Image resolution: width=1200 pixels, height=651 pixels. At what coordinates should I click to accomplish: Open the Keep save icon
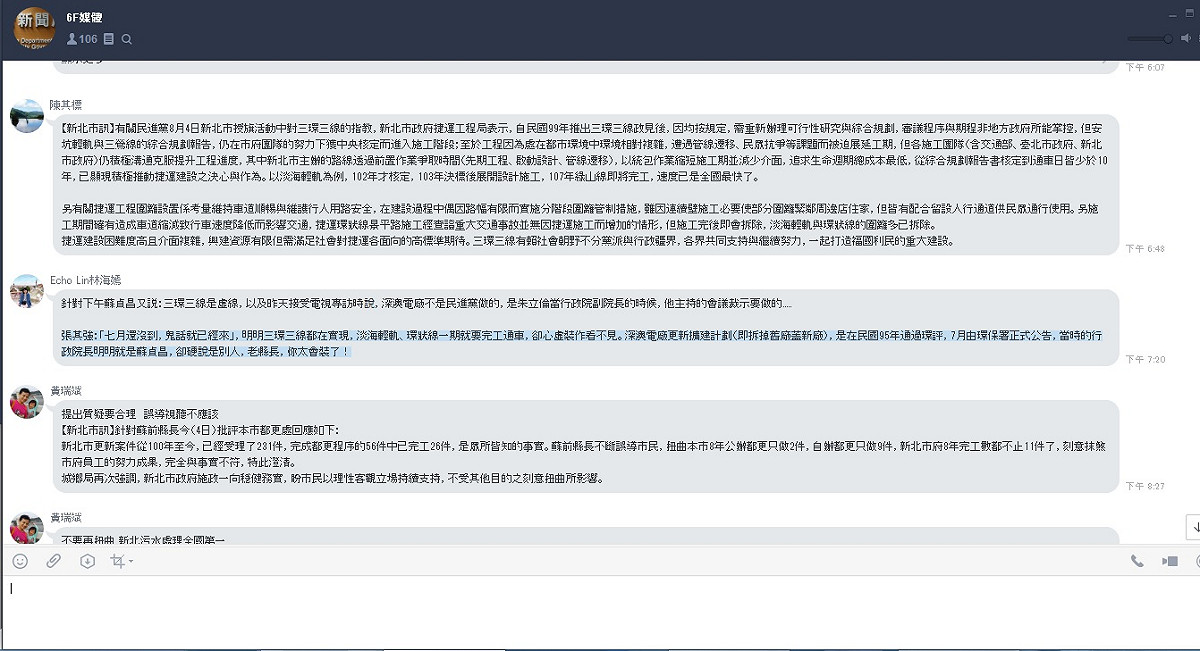point(87,561)
